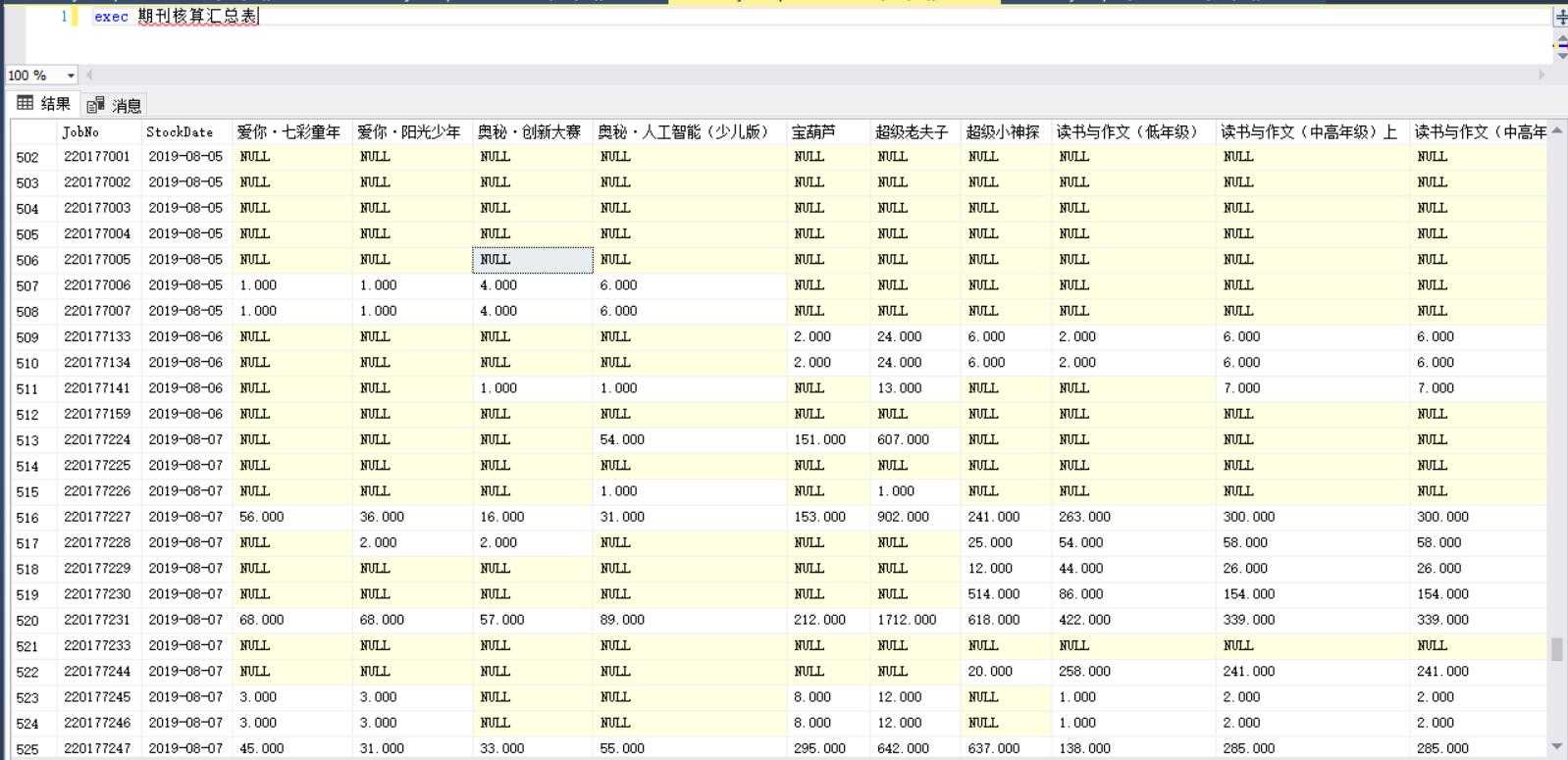Open the 100 % zoom dropdown
The height and width of the screenshot is (760, 1568).
click(71, 76)
